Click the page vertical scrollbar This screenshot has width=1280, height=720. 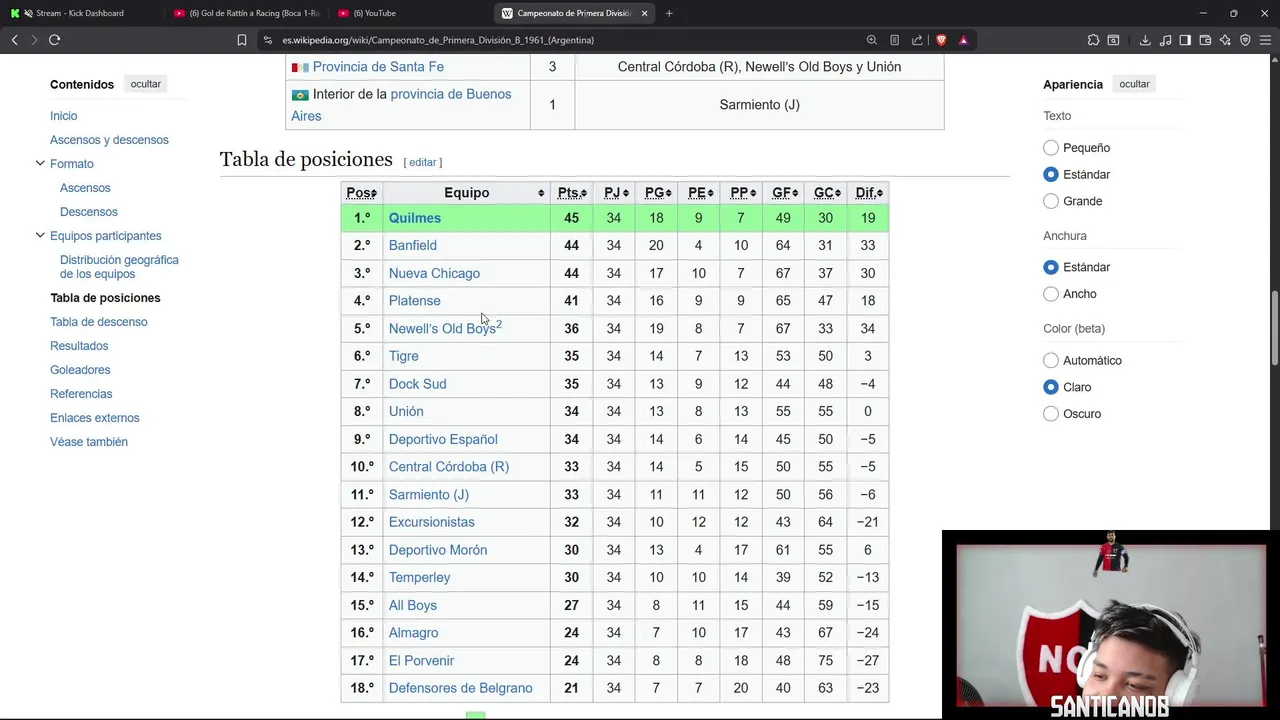(x=1274, y=330)
